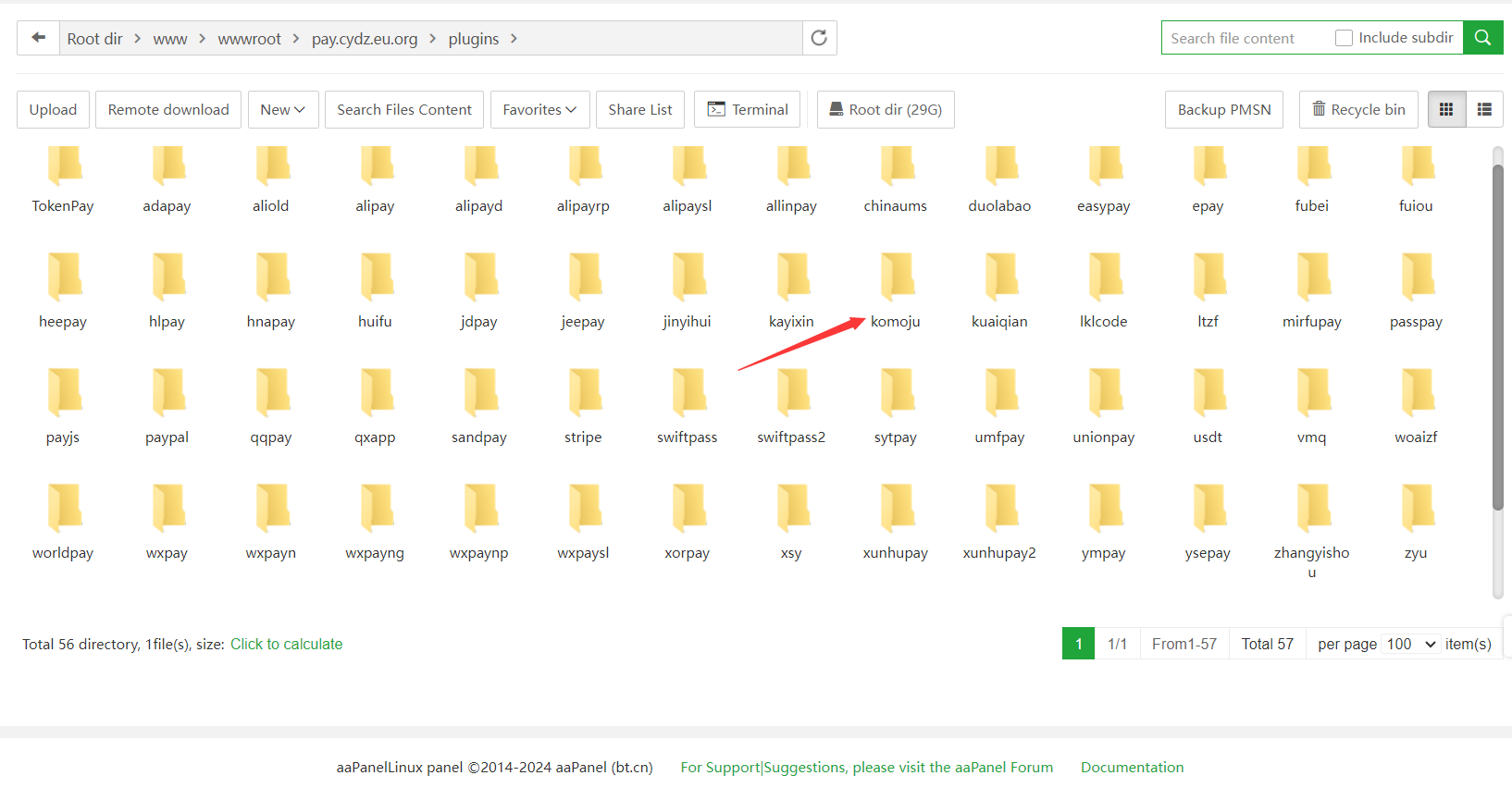Select the plugins breadcrumb
The width and height of the screenshot is (1512, 788).
pyautogui.click(x=474, y=39)
